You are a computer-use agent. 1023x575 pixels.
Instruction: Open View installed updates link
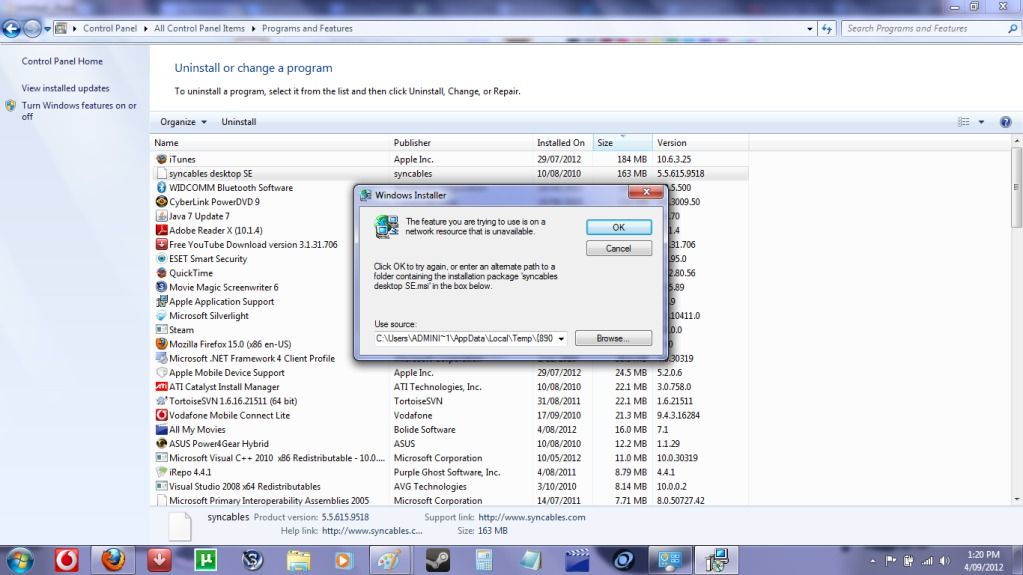65,88
